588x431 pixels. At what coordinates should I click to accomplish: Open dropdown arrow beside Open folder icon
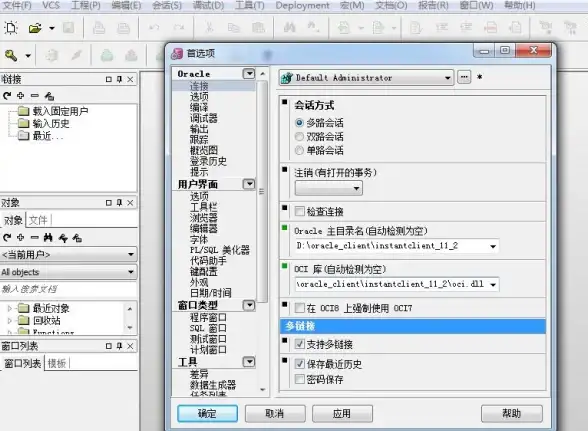[x=52, y=28]
